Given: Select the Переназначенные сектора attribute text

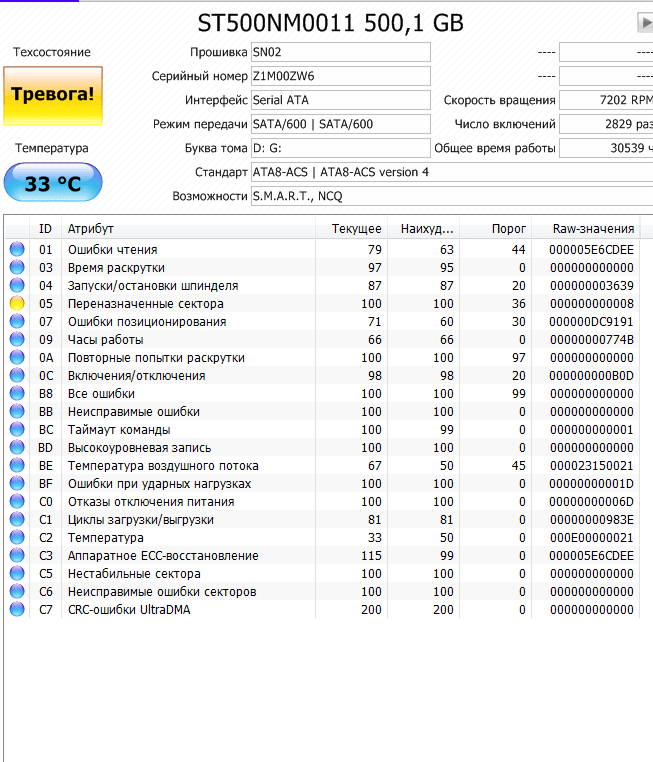Looking at the screenshot, I should click(146, 304).
